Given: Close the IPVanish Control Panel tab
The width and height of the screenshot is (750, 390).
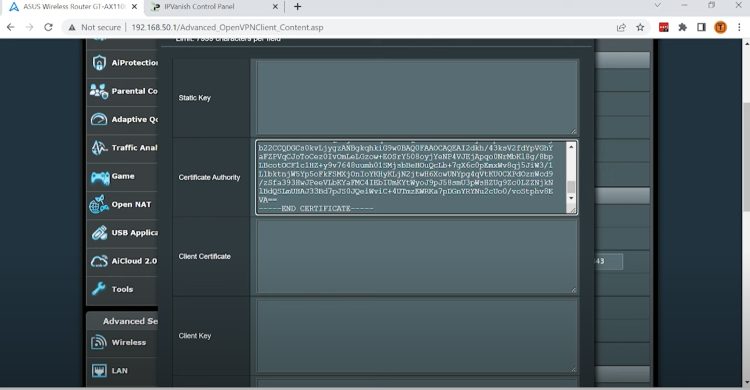Looking at the screenshot, I should (275, 7).
